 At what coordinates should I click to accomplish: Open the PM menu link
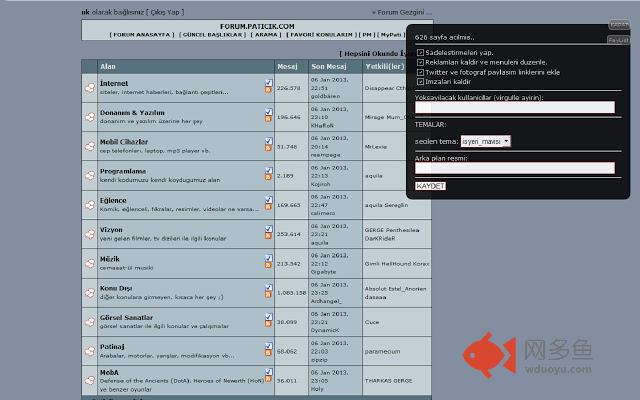click(367, 35)
